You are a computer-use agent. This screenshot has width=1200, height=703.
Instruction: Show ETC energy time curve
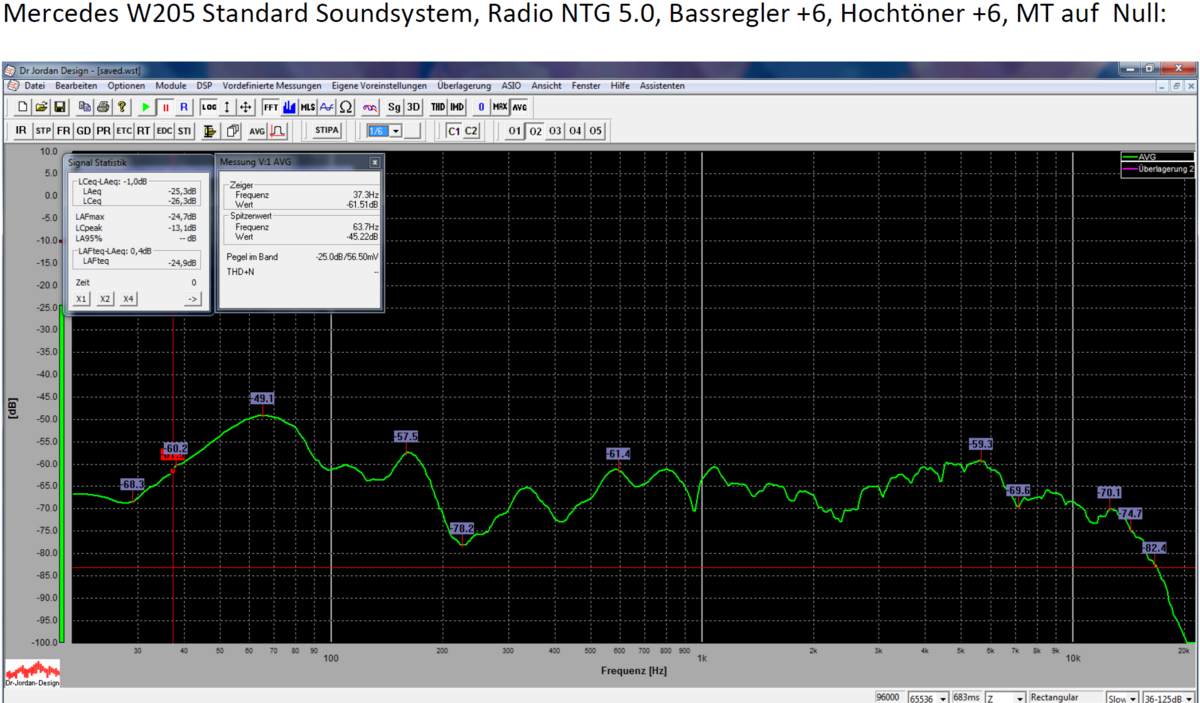tap(124, 131)
